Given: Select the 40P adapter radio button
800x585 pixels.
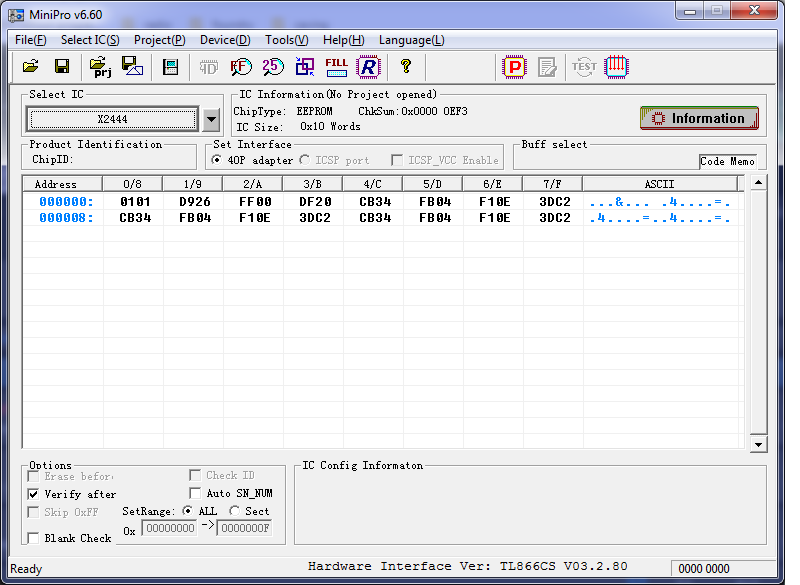Looking at the screenshot, I should point(217,160).
